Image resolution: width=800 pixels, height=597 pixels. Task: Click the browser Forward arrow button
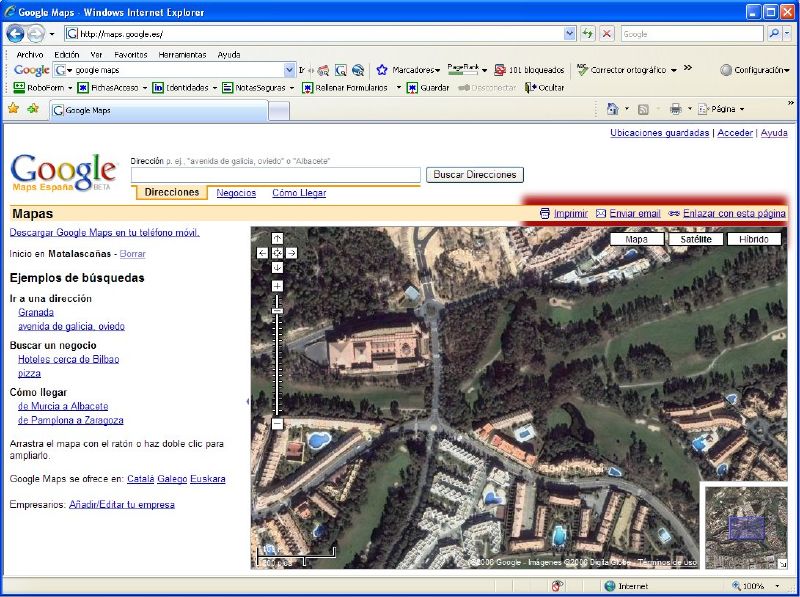35,34
